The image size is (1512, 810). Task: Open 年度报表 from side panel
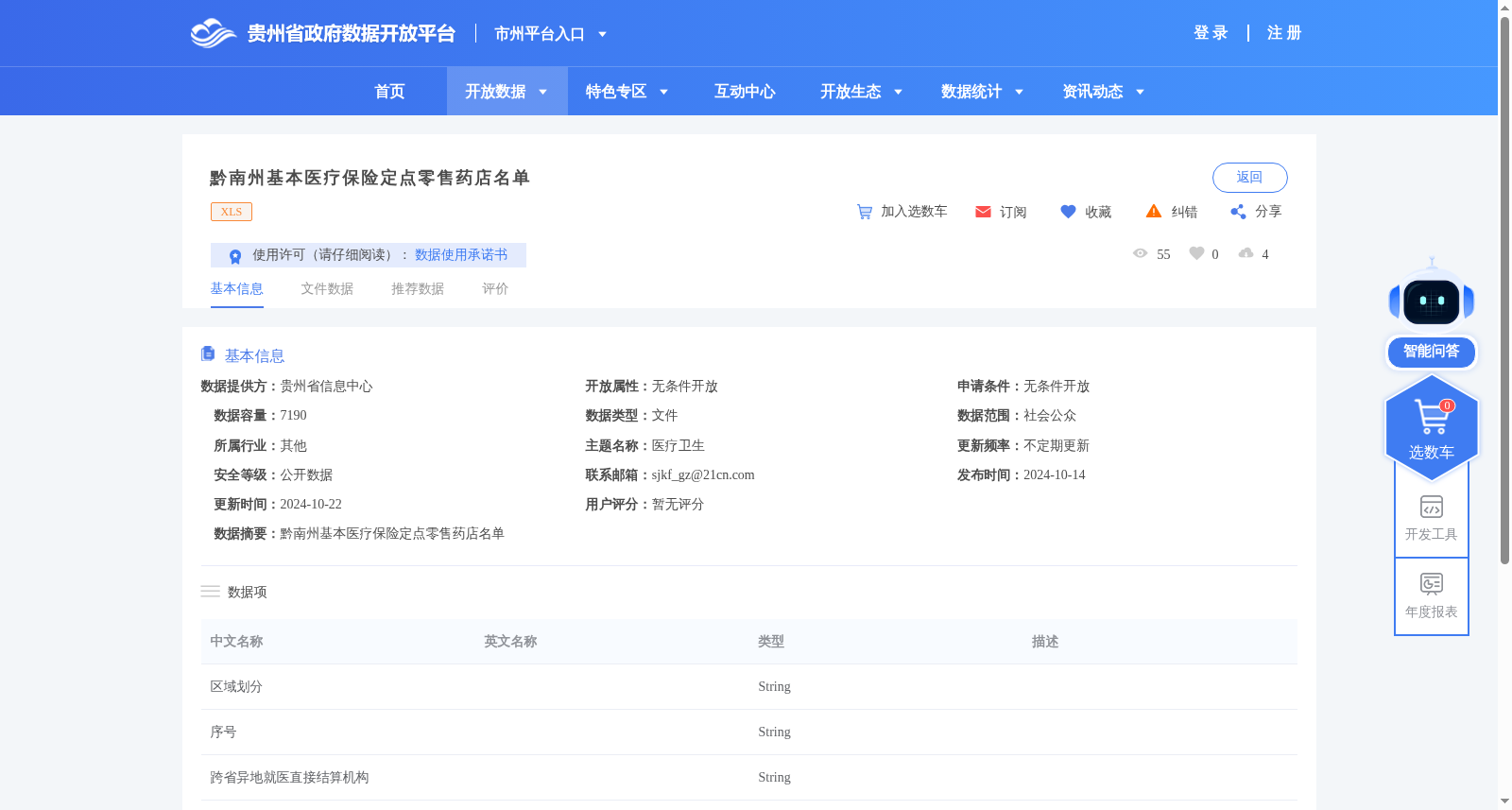[1432, 596]
